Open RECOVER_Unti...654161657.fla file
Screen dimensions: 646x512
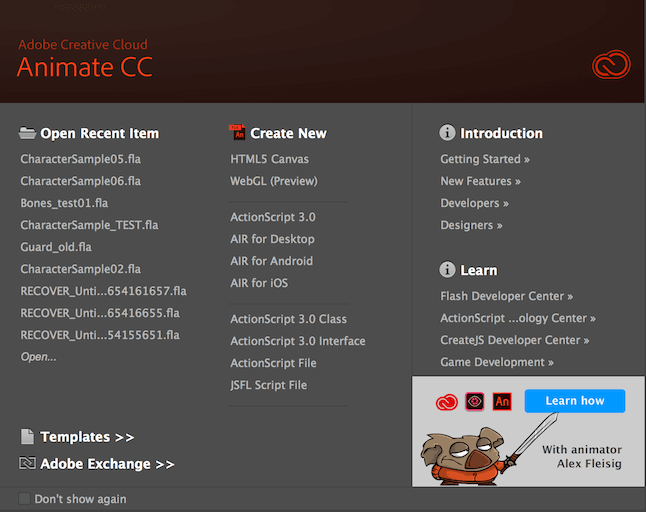pos(103,291)
